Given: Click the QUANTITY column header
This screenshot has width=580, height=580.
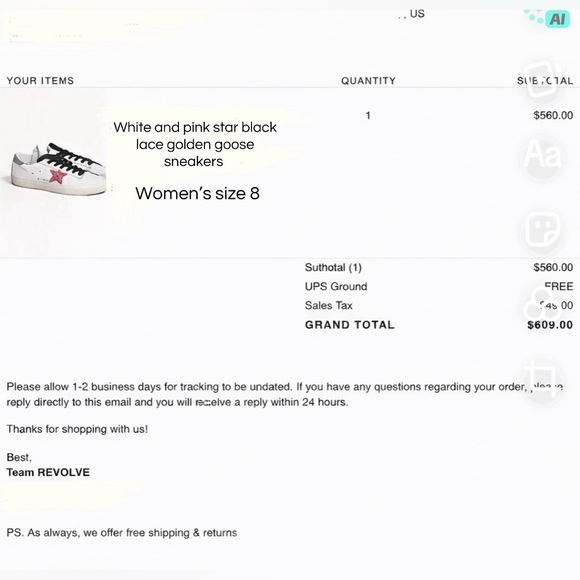Looking at the screenshot, I should tap(368, 81).
